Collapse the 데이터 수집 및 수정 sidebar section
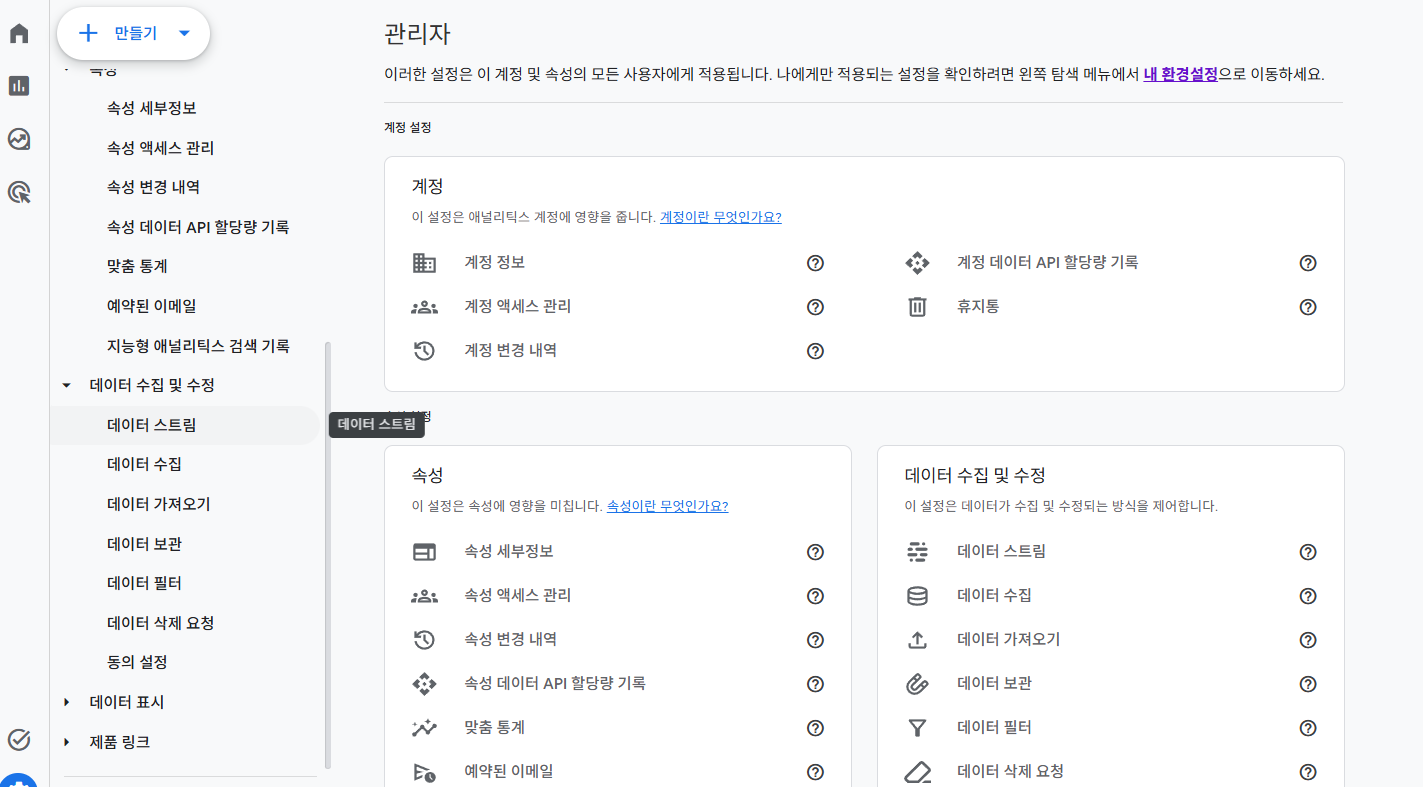Image resolution: width=1423 pixels, height=787 pixels. [67, 385]
